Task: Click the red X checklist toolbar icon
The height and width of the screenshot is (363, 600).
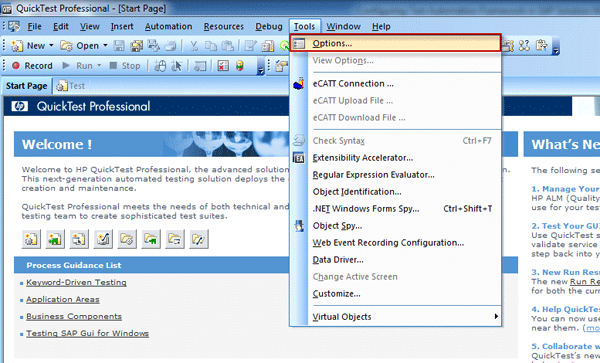Action: 223,66
